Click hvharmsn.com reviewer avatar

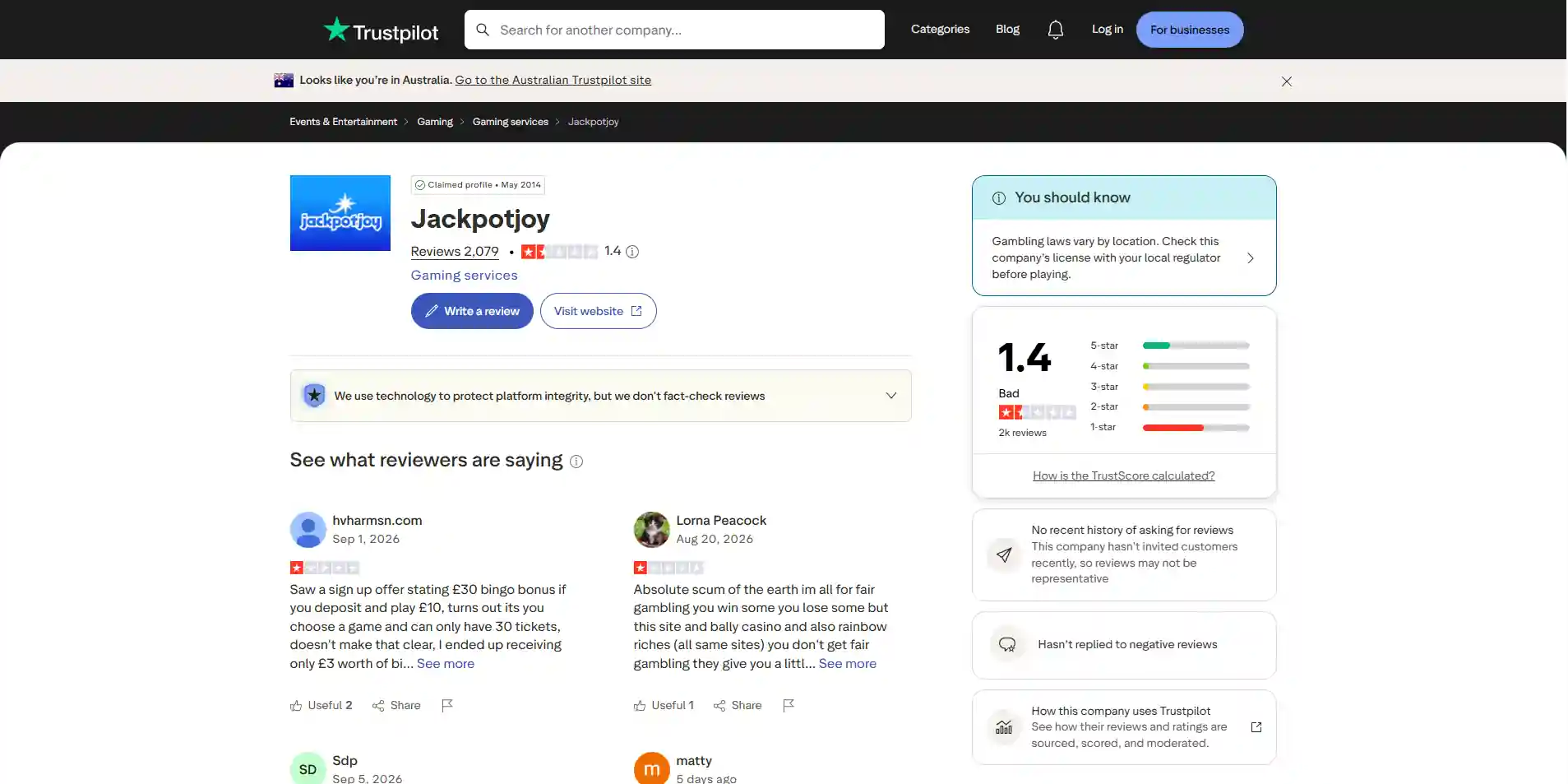tap(308, 530)
